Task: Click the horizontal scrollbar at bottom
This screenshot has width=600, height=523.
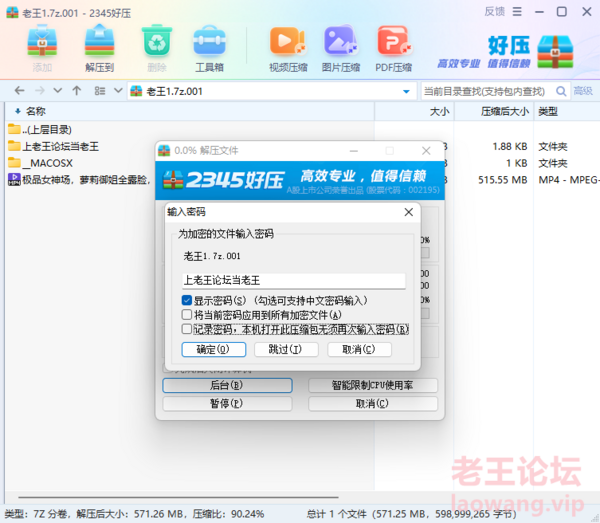Action: click(178, 497)
